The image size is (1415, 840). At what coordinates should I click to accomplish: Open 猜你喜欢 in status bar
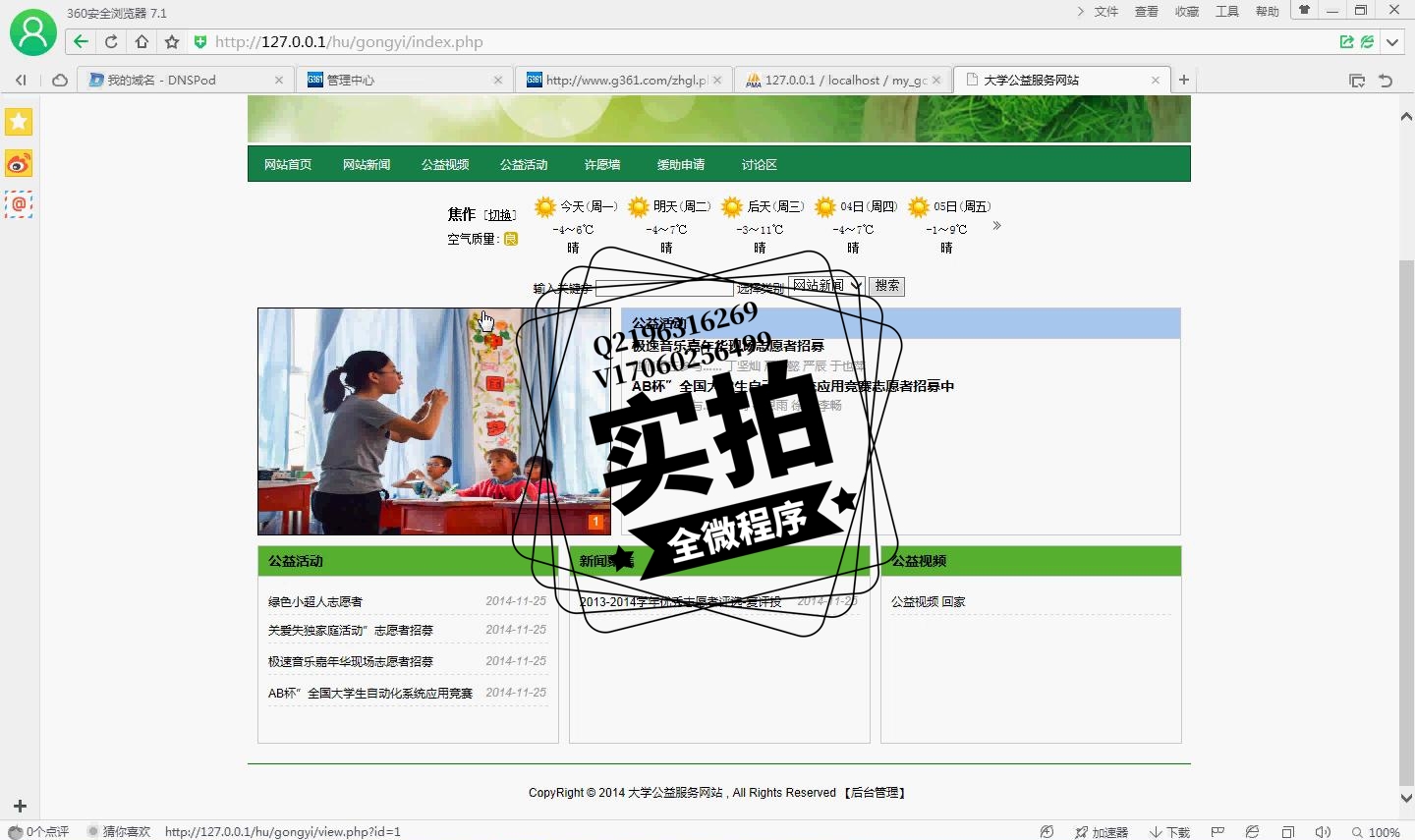pyautogui.click(x=120, y=832)
